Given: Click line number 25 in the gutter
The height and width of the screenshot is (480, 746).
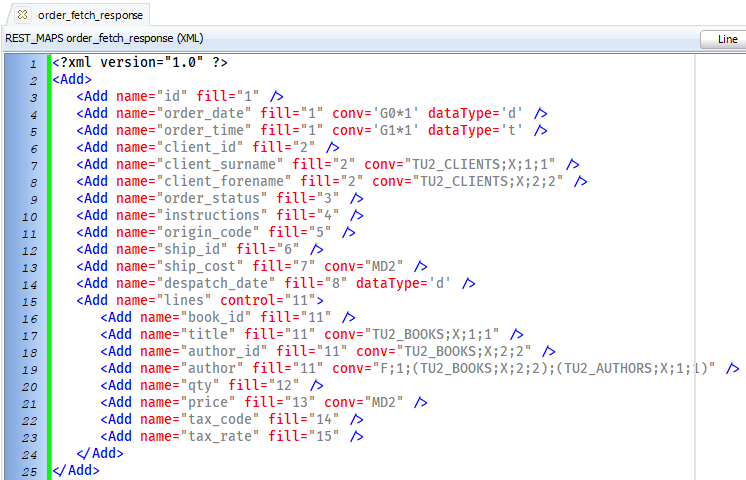Looking at the screenshot, I should tap(30, 471).
